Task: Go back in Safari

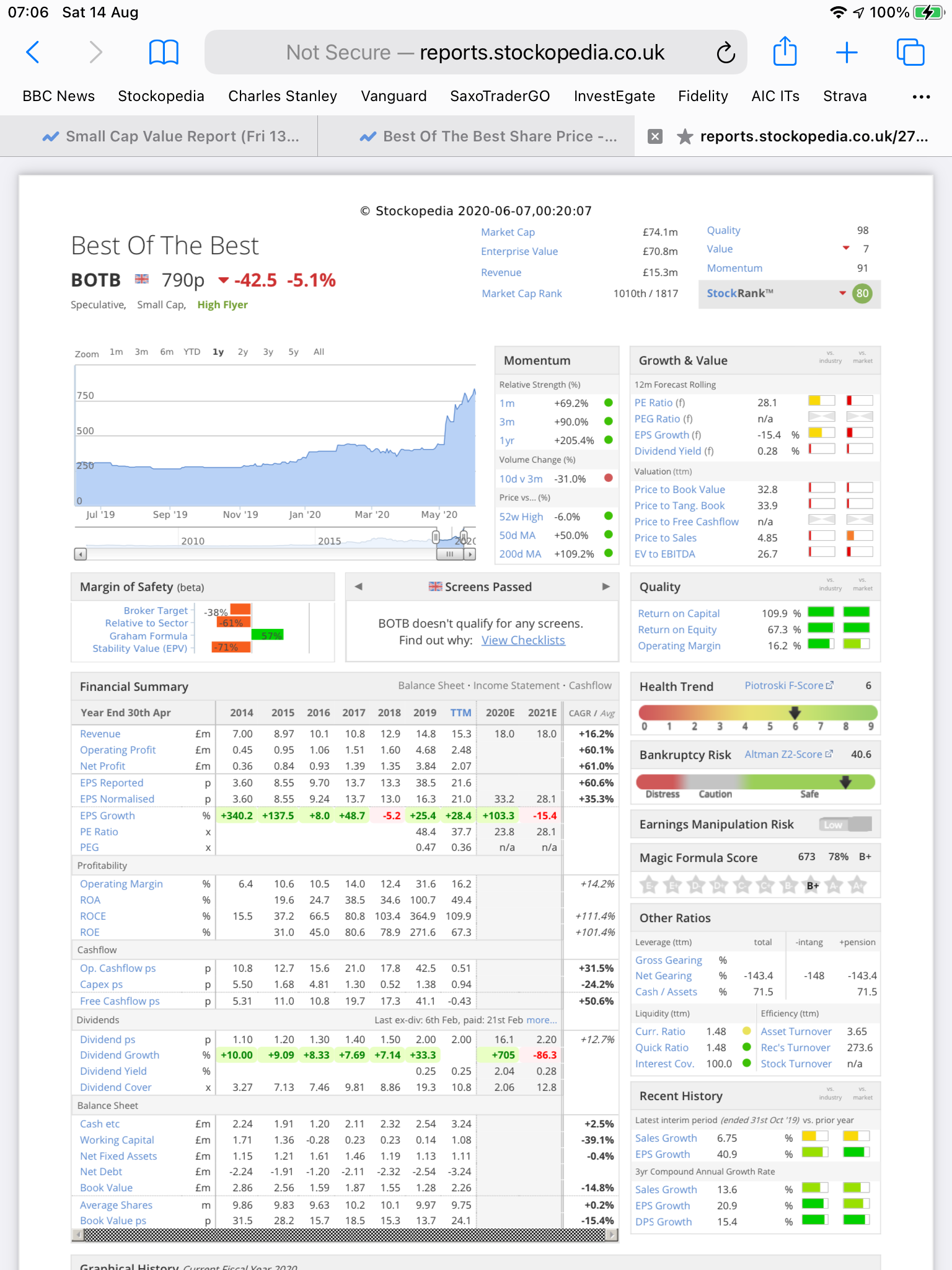Action: point(33,52)
